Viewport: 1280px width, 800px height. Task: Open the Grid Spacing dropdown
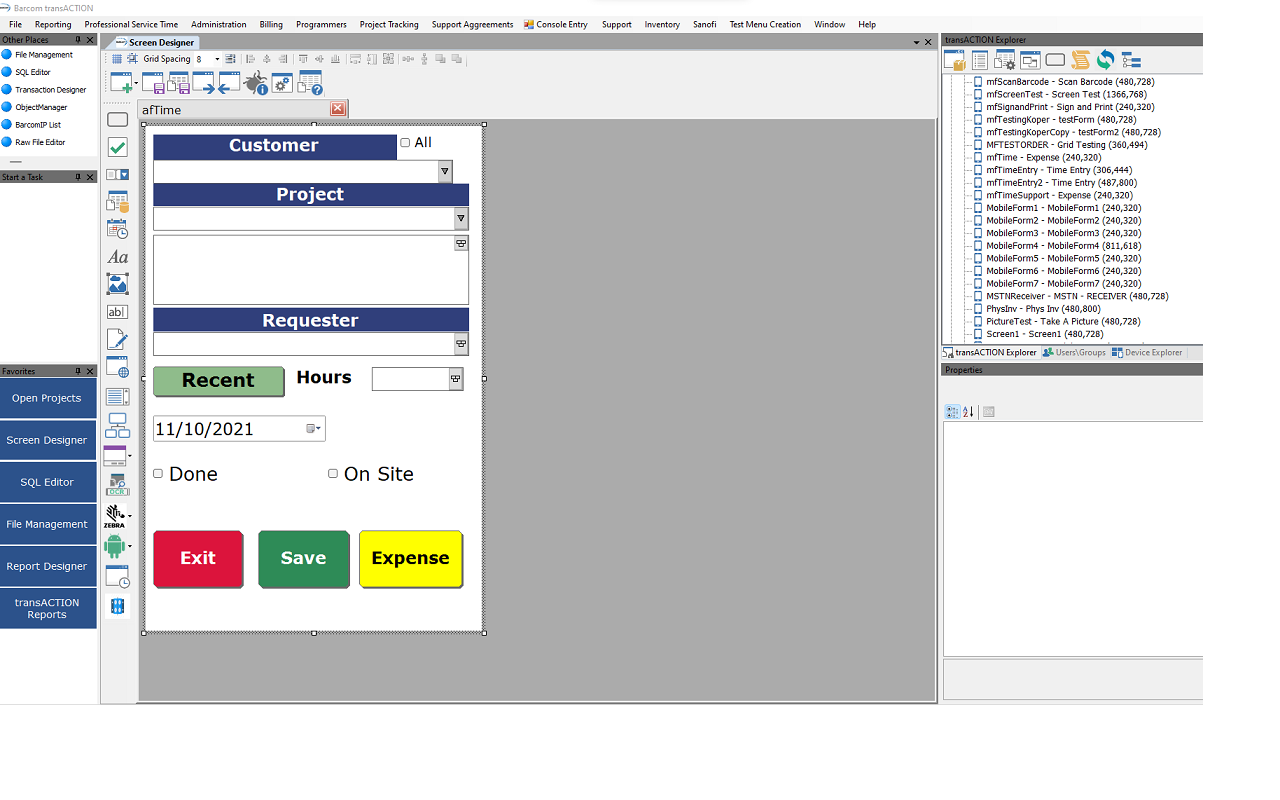coord(217,59)
